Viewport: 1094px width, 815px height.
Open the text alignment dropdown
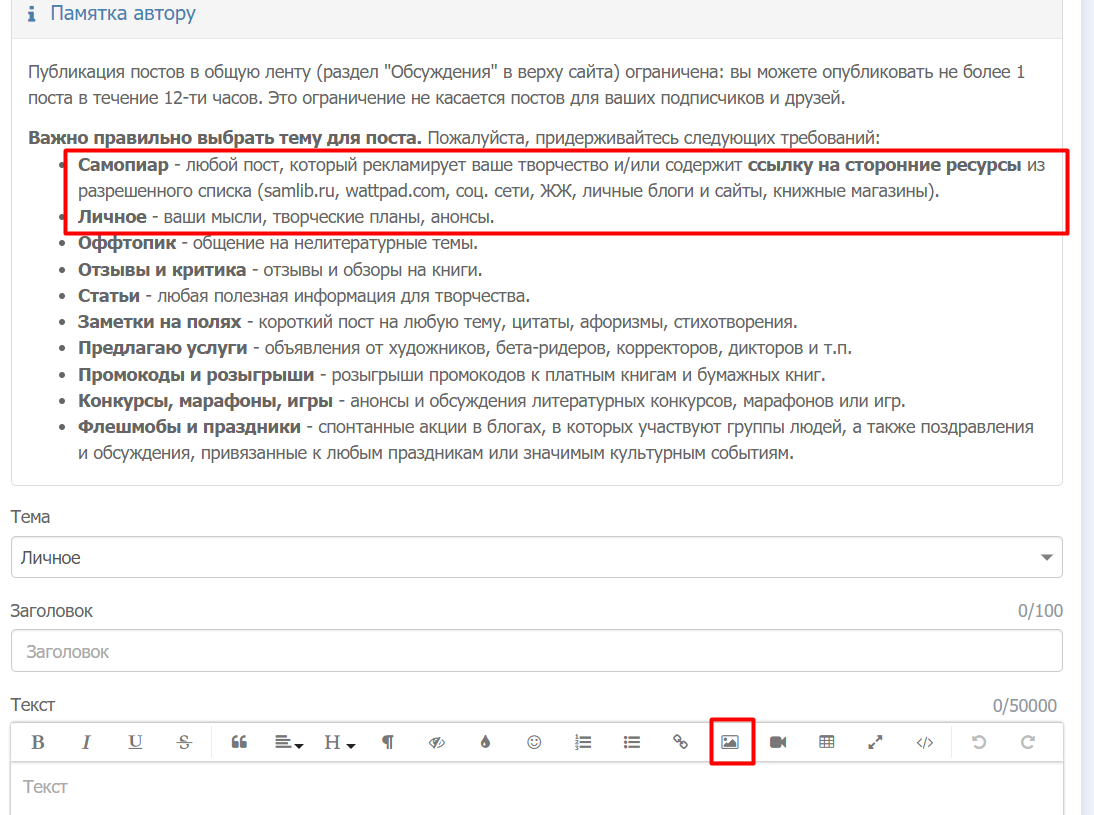(x=288, y=742)
